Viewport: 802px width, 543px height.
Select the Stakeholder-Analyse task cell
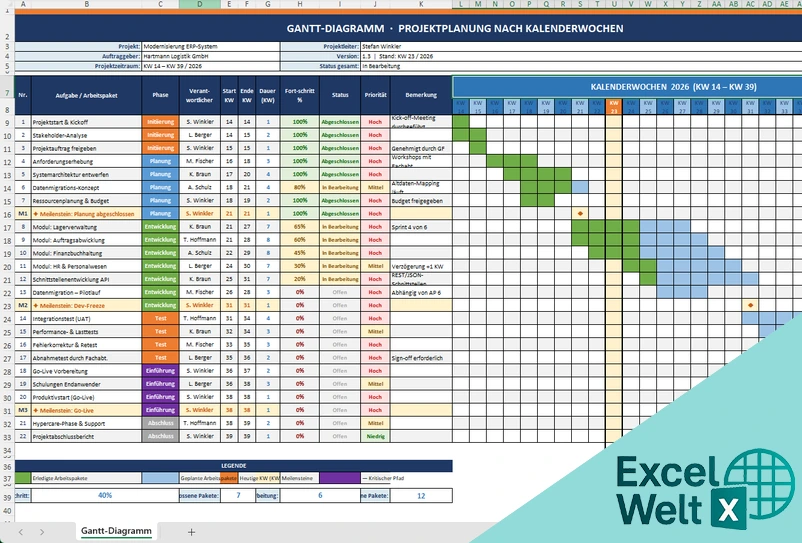tap(86, 135)
